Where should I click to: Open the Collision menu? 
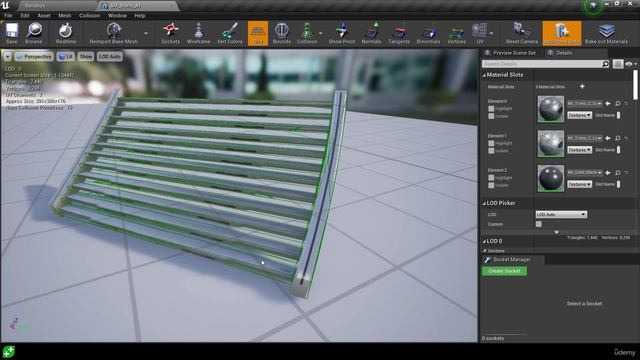click(89, 16)
